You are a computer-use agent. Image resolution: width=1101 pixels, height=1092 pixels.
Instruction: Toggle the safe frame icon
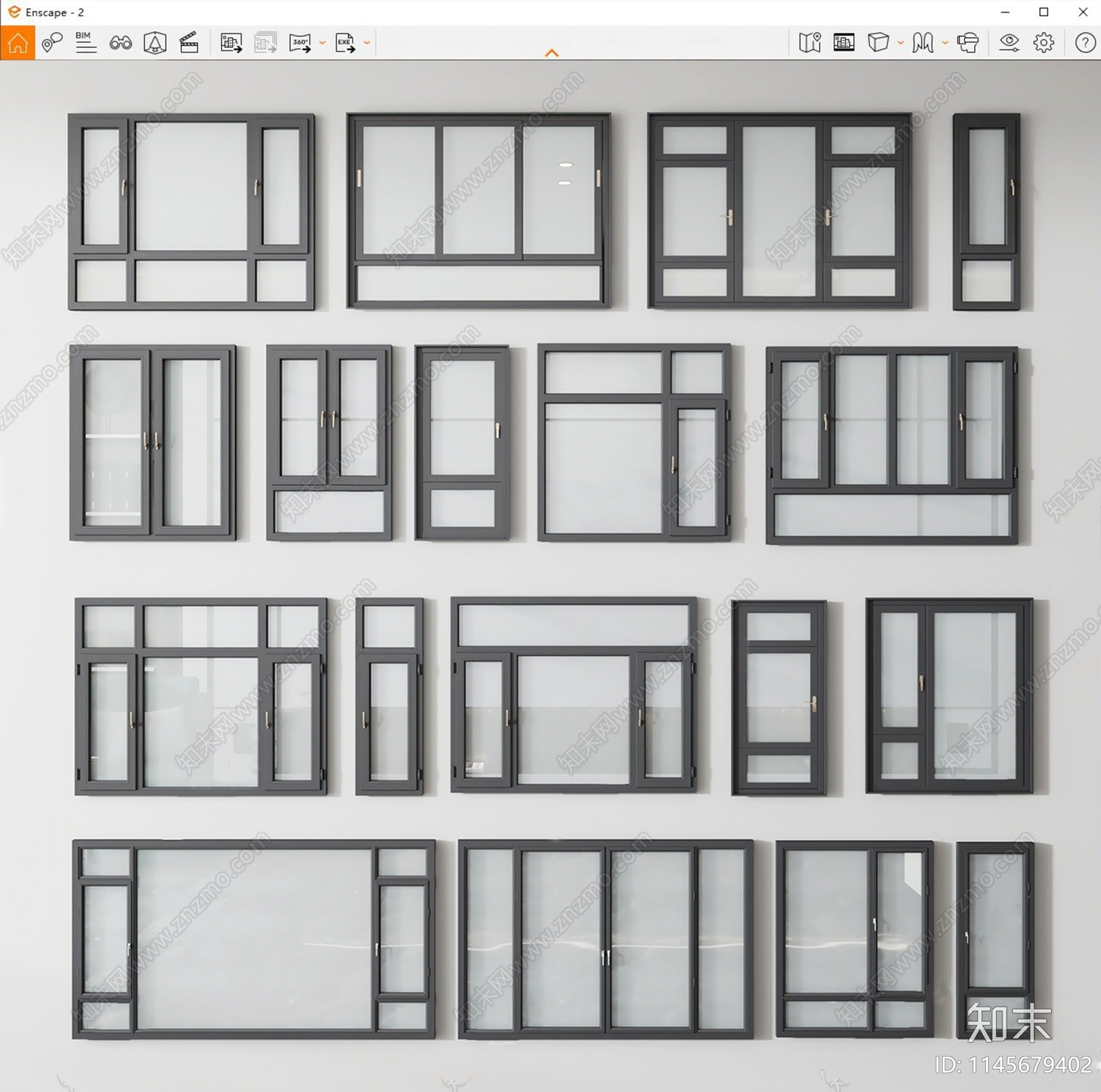pyautogui.click(x=844, y=43)
